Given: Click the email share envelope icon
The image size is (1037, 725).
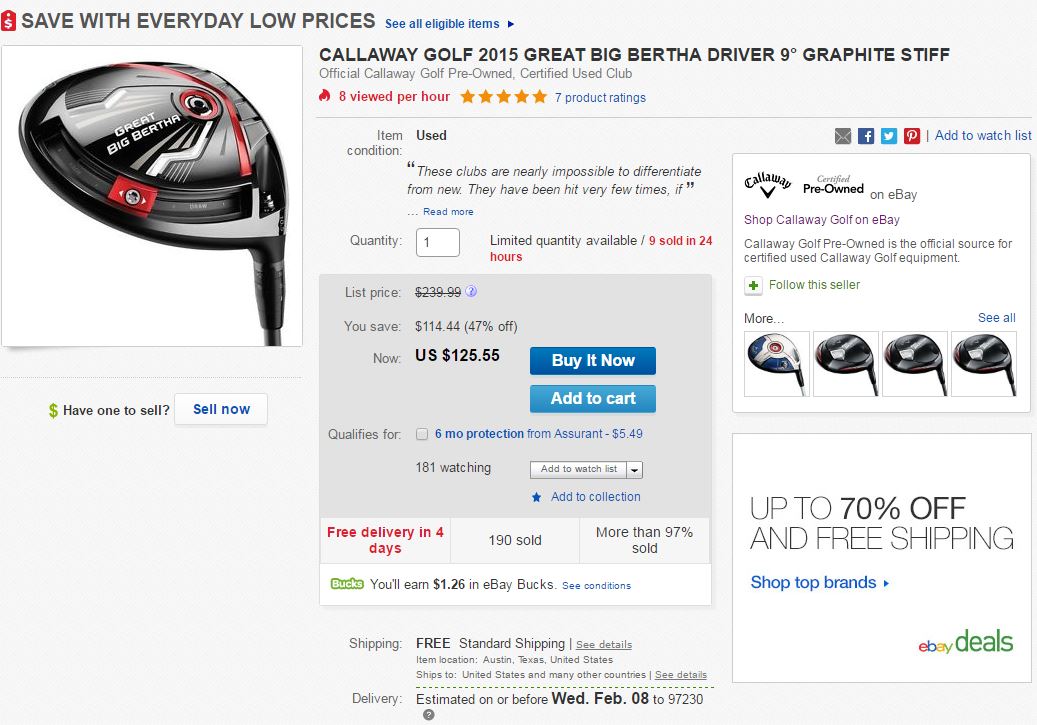Looking at the screenshot, I should [843, 136].
